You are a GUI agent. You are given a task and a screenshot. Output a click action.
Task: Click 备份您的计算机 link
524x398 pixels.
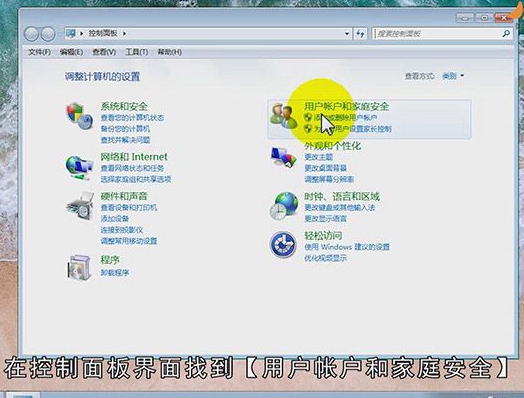[x=125, y=129]
